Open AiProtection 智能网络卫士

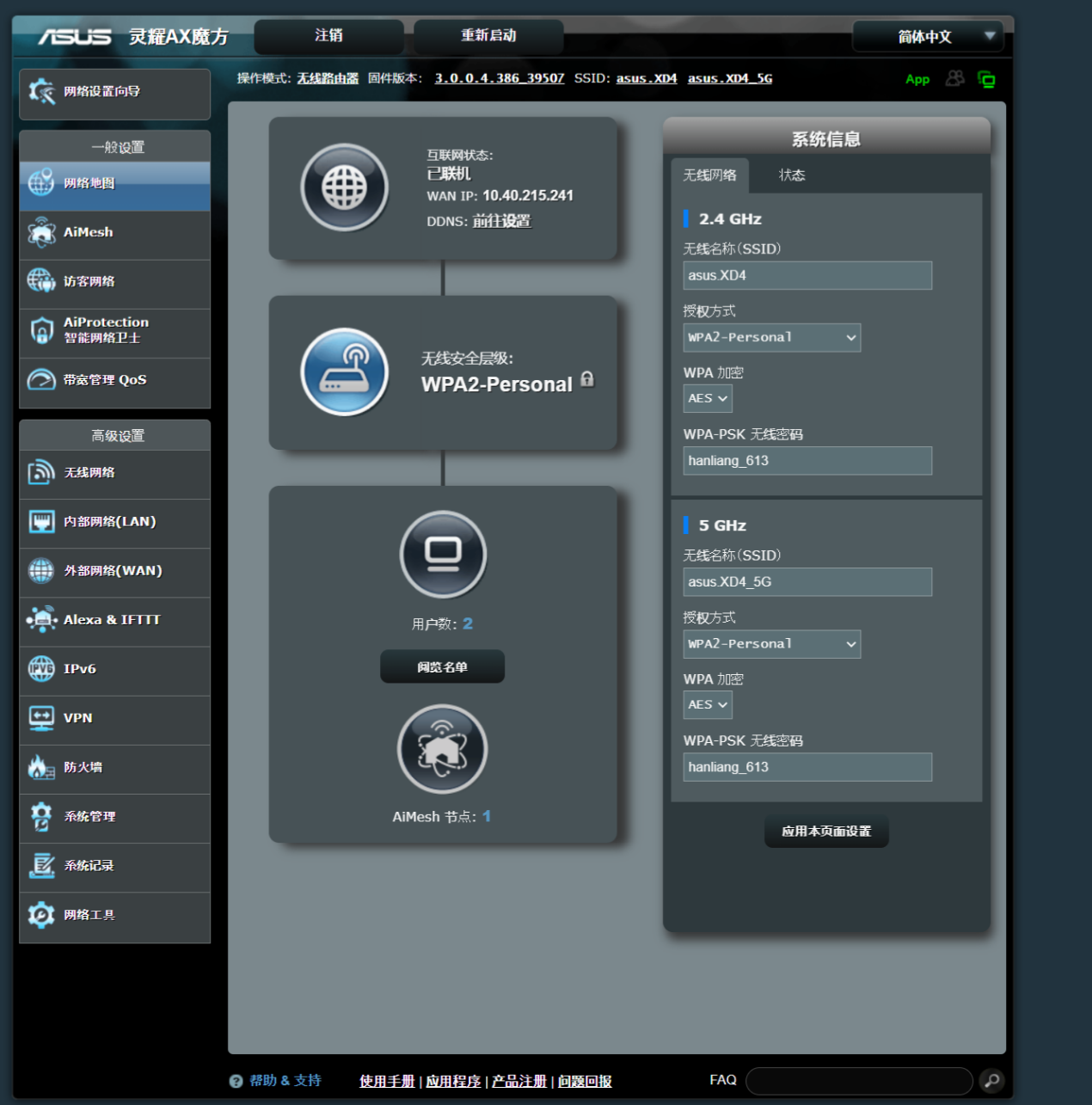(114, 333)
